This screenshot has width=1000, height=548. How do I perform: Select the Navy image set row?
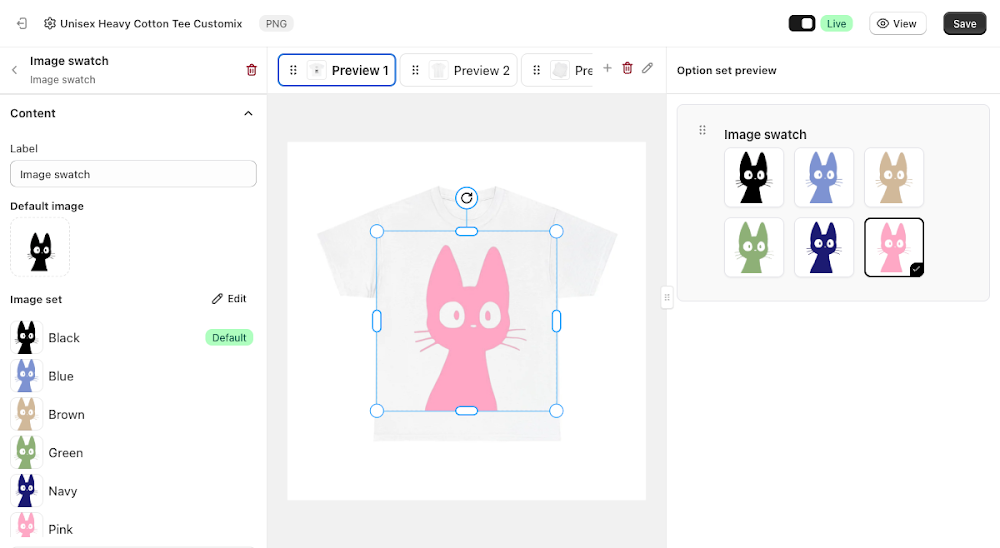tap(132, 491)
